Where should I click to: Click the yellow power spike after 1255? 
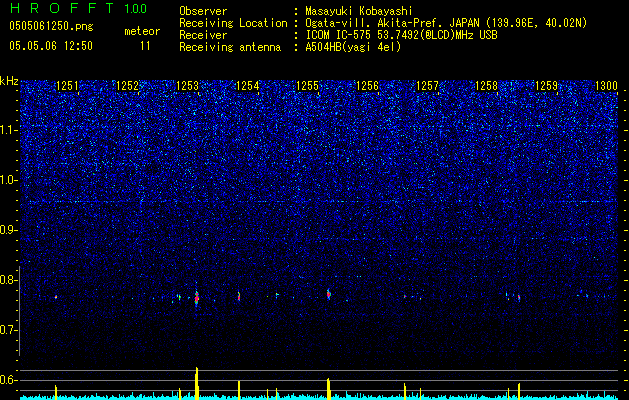pyautogui.click(x=328, y=388)
